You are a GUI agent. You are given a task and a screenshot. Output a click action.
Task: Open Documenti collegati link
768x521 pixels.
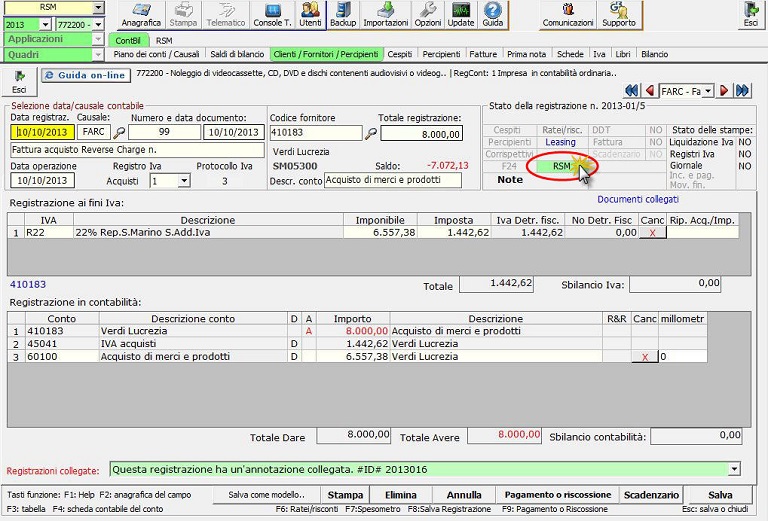pos(638,199)
